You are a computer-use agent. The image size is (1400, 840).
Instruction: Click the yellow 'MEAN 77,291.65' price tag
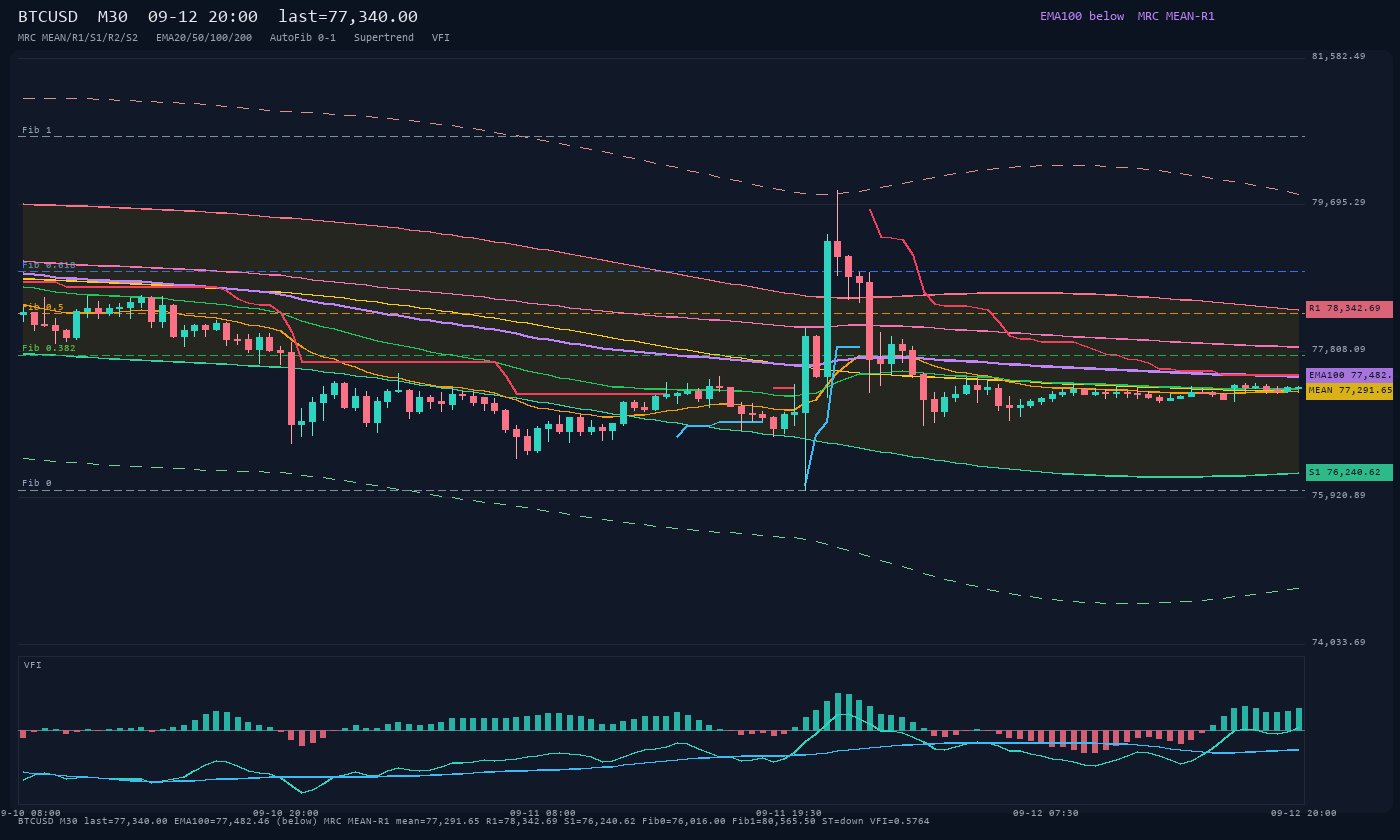1349,391
